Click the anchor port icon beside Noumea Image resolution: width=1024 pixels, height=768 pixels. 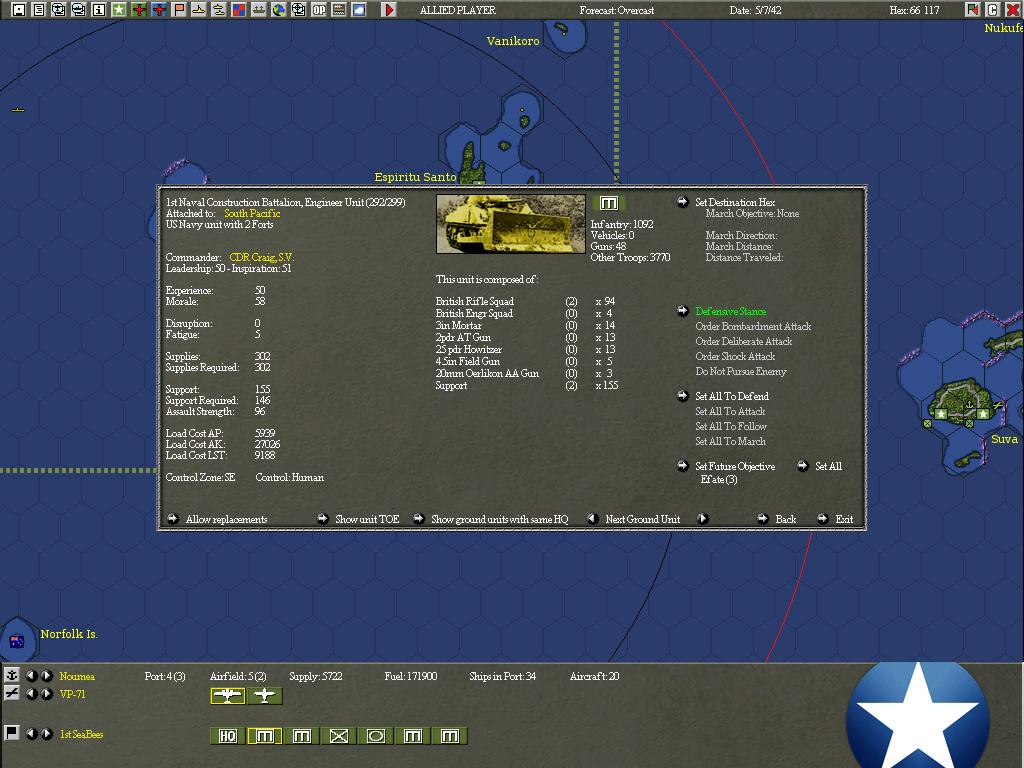(12, 675)
